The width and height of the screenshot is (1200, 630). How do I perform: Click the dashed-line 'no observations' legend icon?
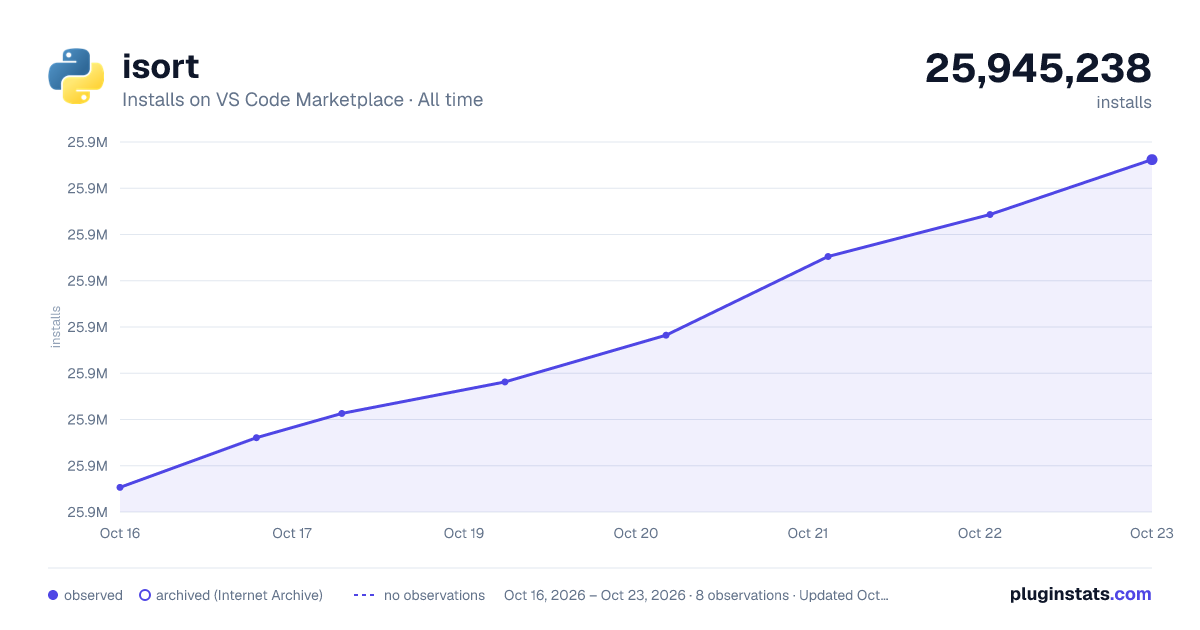click(364, 595)
